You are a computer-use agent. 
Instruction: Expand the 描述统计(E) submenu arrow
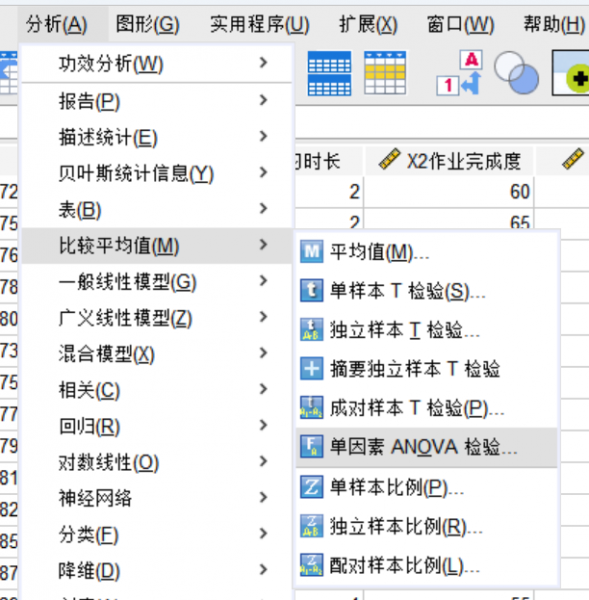click(263, 136)
